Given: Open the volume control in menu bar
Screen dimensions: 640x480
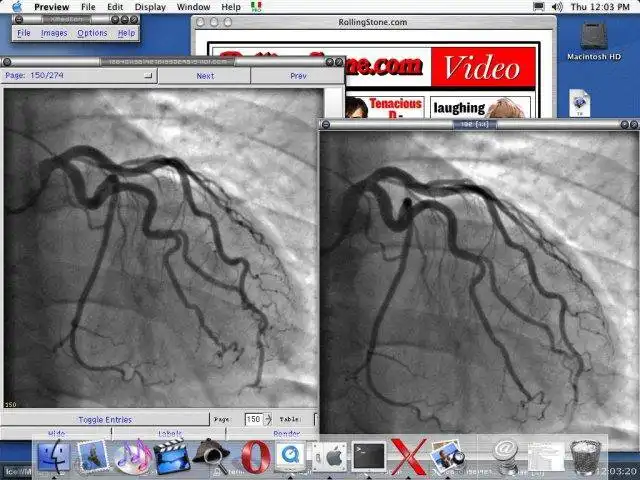Looking at the screenshot, I should (x=557, y=7).
